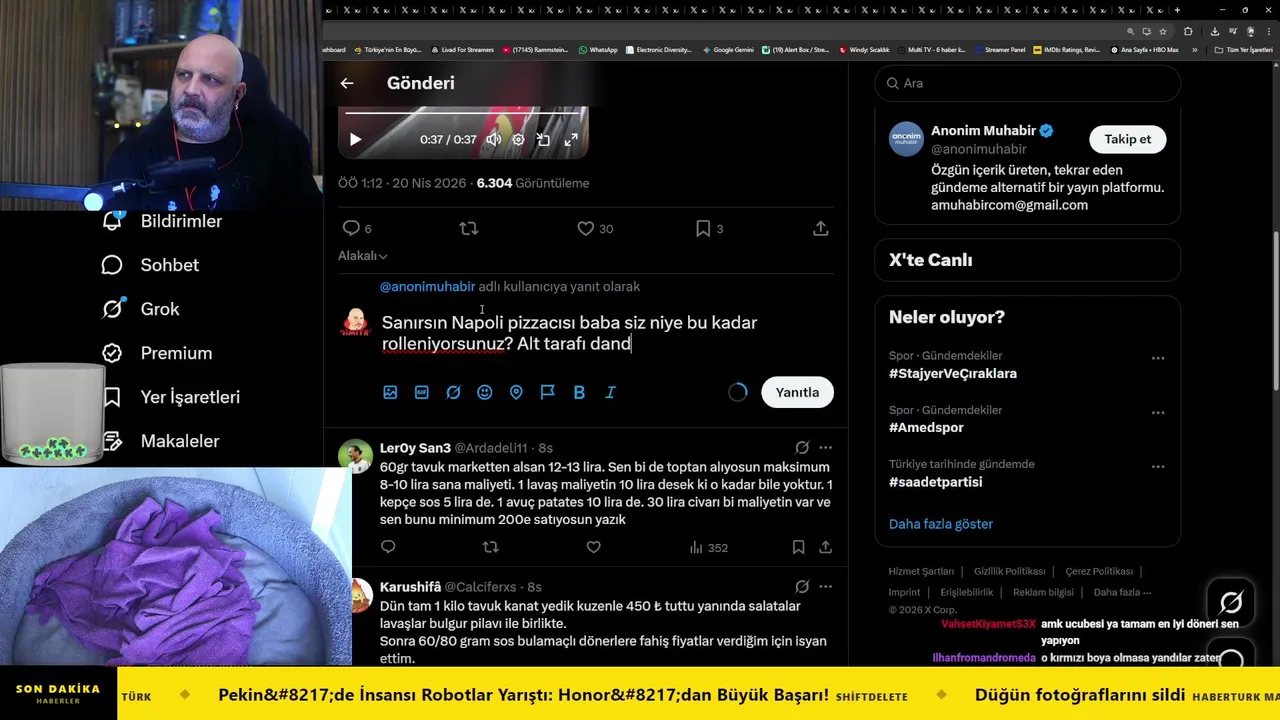Click the Ara search field
This screenshot has width=1280, height=720.
(x=1027, y=83)
